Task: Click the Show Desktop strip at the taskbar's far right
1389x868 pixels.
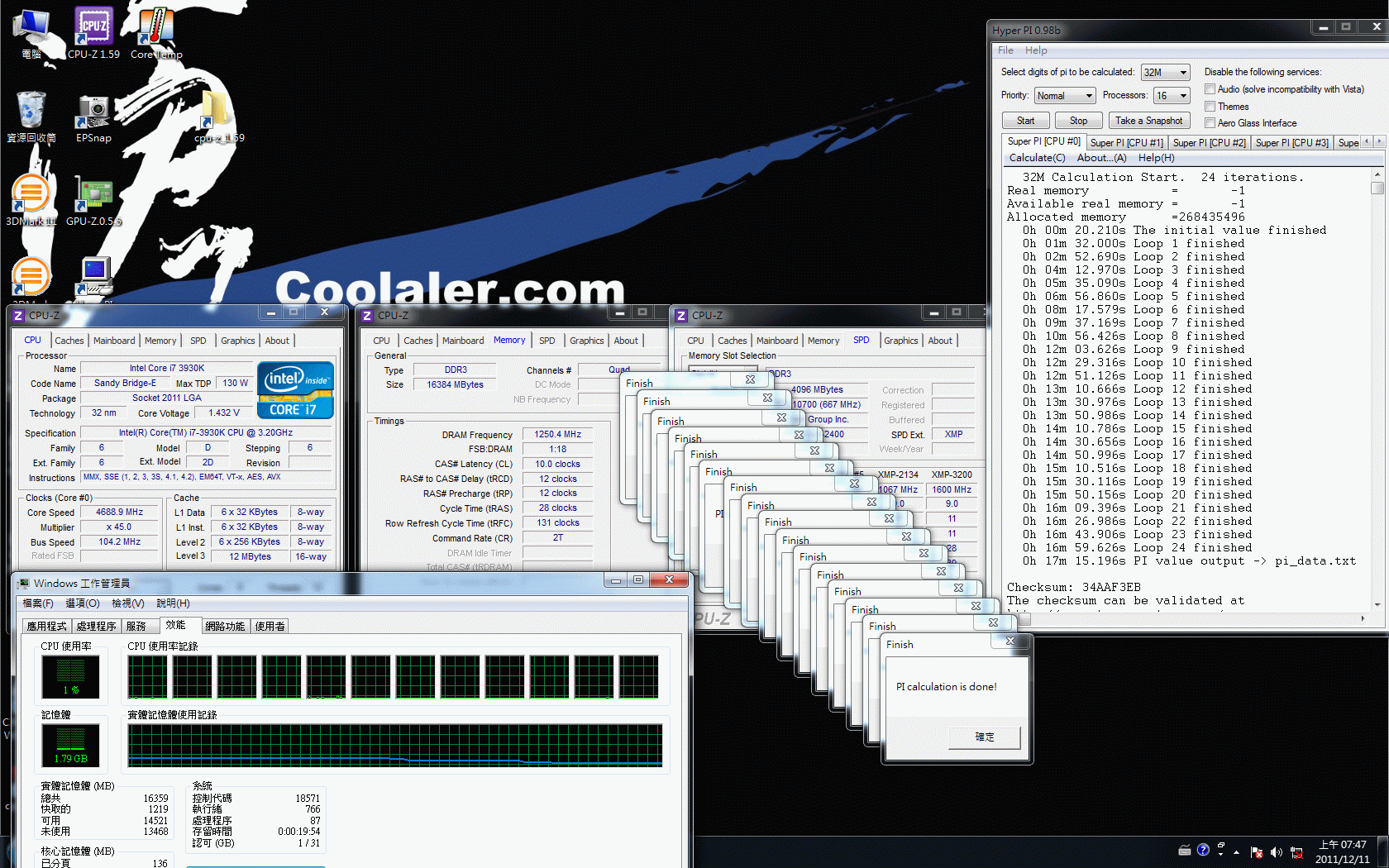Action: pos(1384,851)
